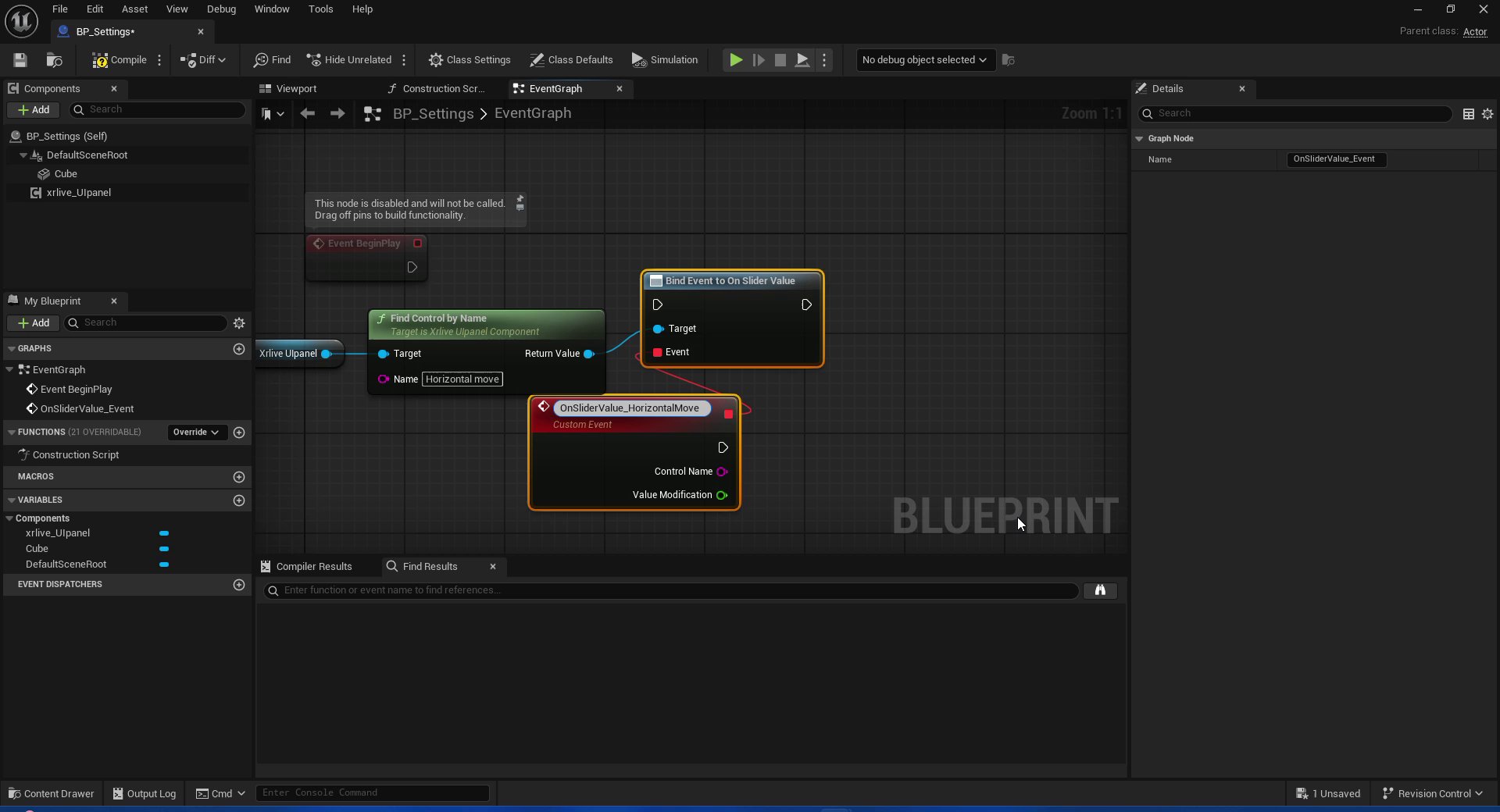
Task: Collapse the Components variable category
Action: pyautogui.click(x=9, y=518)
